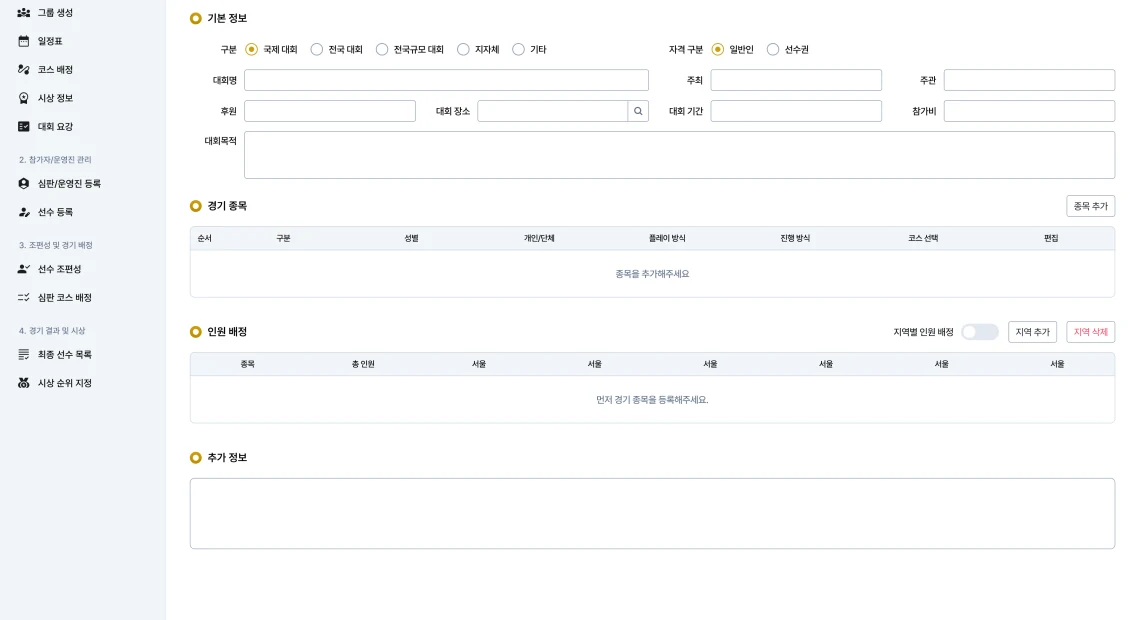Click the 심판/운영진 등록 icon
This screenshot has height=620, width=1139.
point(24,184)
